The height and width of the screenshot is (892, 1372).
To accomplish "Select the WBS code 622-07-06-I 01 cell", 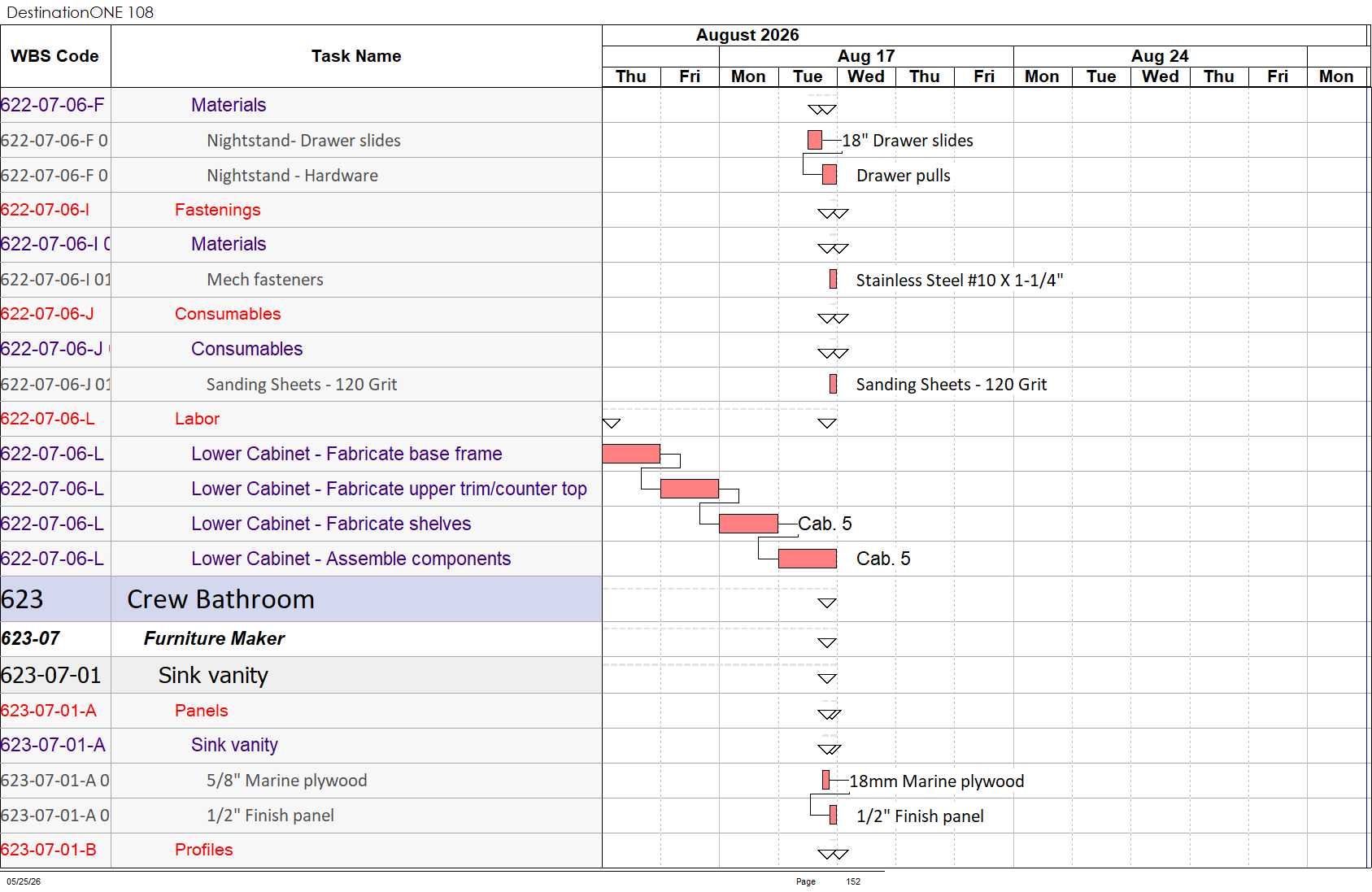I will tap(55, 280).
